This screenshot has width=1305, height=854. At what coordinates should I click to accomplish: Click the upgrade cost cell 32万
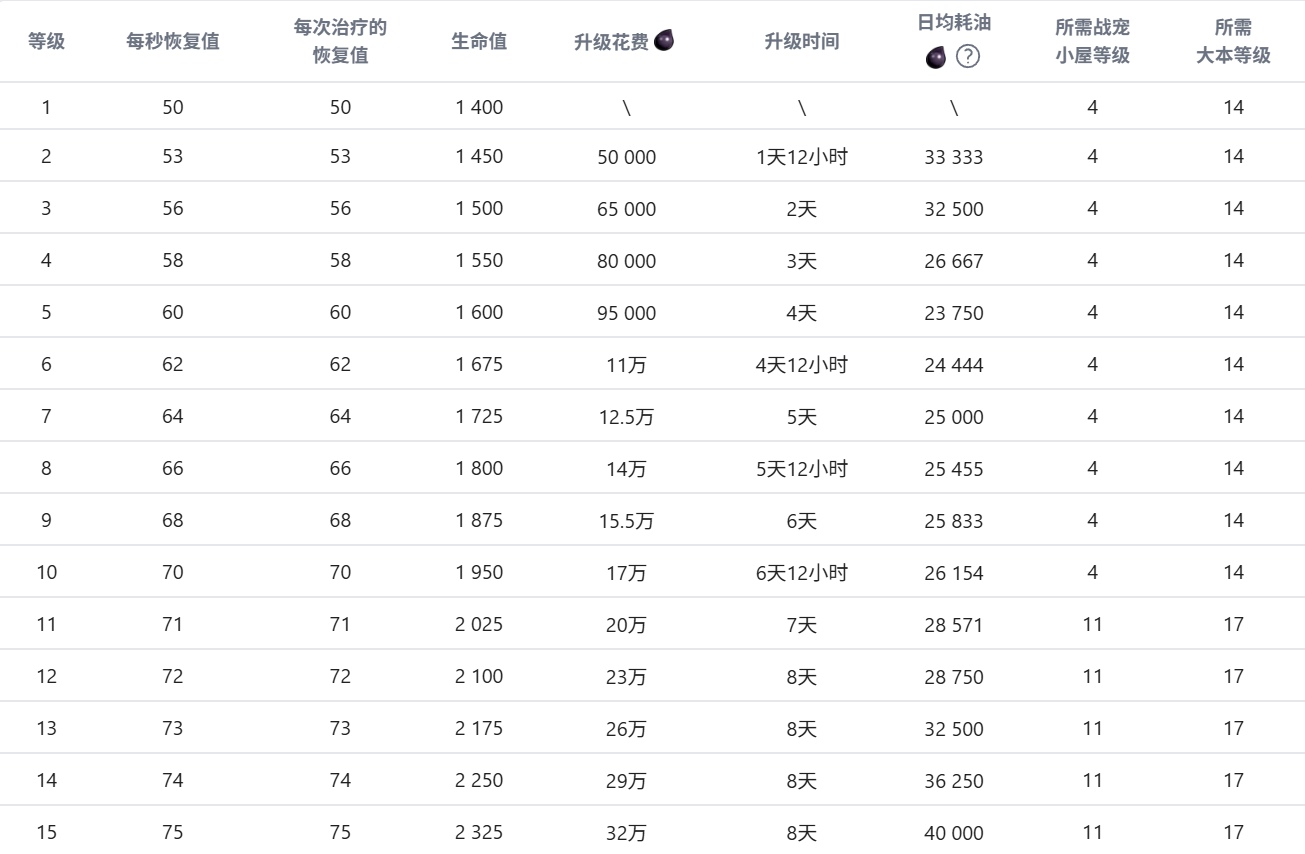point(627,833)
